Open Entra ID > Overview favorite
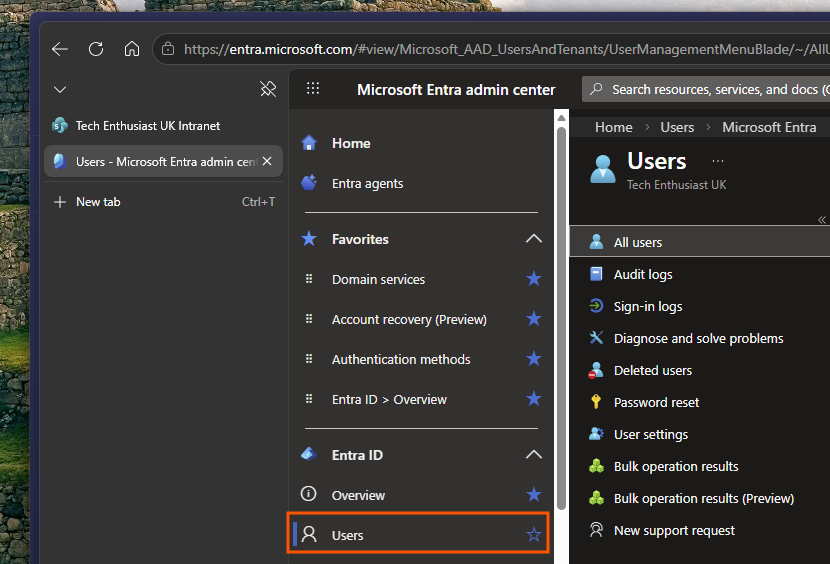 point(389,399)
